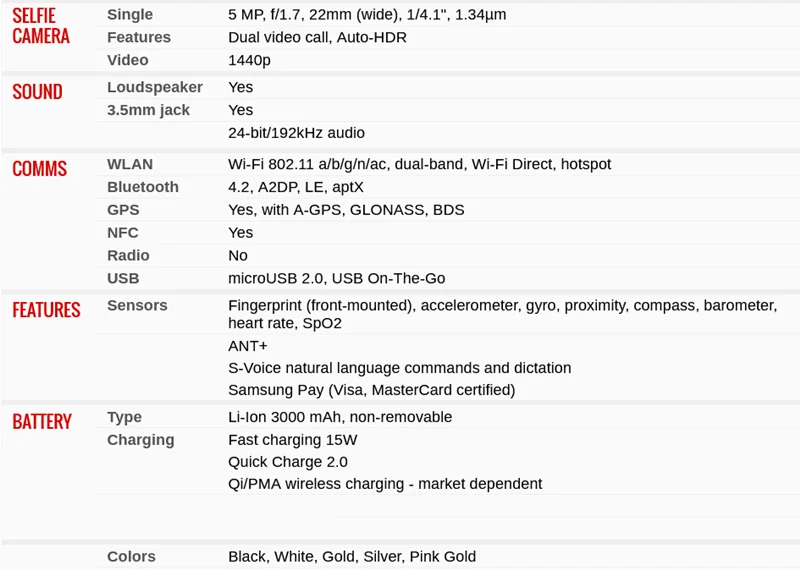Click the red SELFIE CAMERA section heading
The image size is (800, 570).
[x=41, y=26]
